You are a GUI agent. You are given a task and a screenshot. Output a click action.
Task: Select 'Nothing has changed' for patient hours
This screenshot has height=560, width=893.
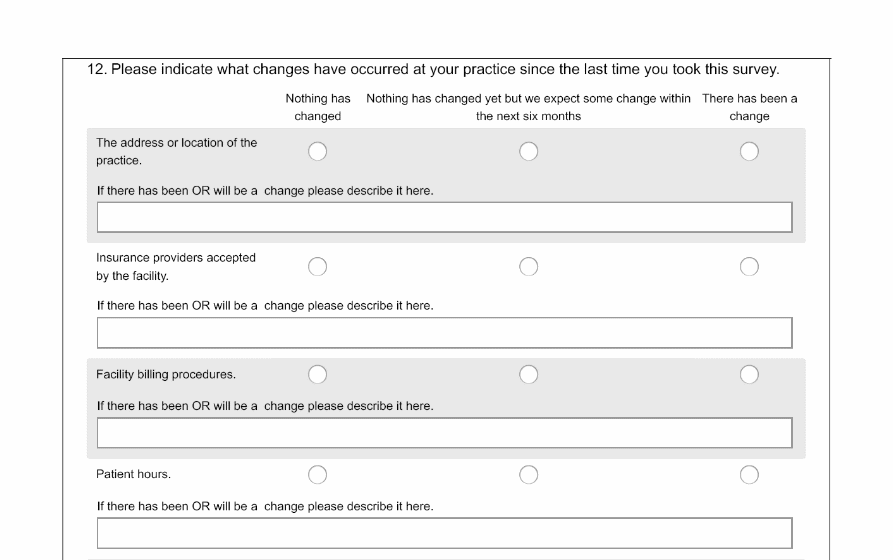point(317,474)
